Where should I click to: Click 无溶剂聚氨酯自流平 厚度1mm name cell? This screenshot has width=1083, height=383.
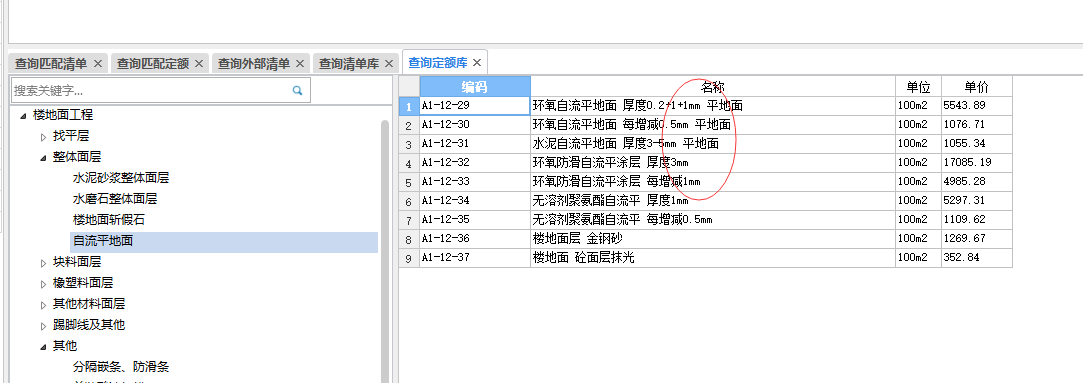[x=712, y=201]
